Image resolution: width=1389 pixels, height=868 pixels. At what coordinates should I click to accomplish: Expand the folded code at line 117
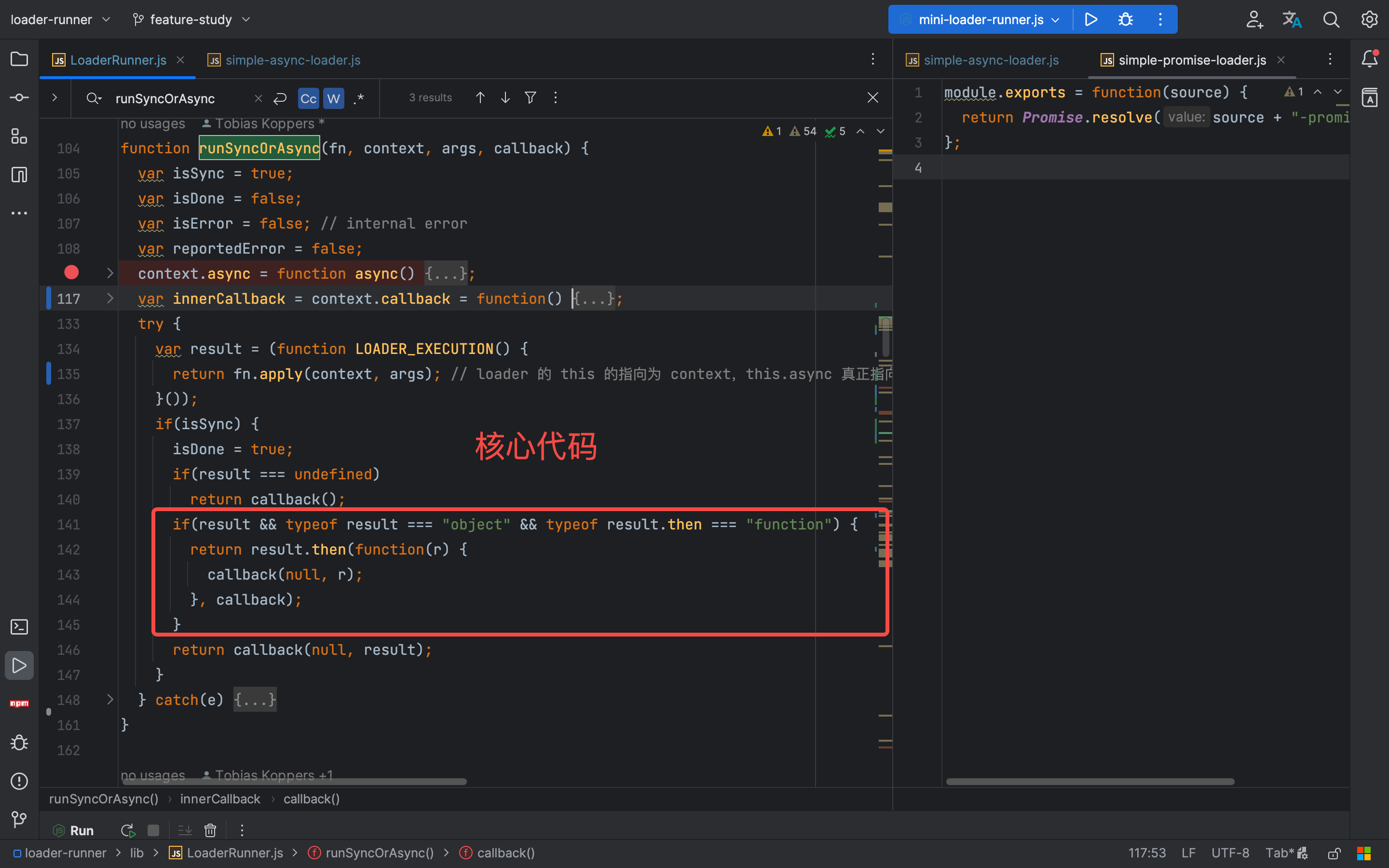tap(109, 298)
